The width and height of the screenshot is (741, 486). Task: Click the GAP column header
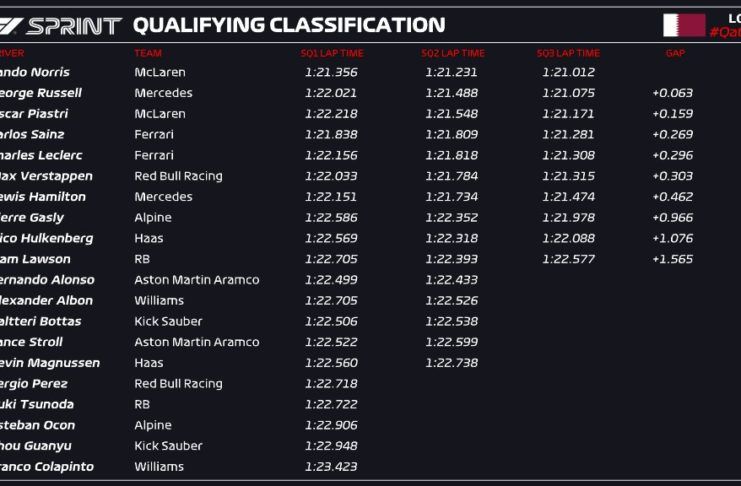(675, 53)
